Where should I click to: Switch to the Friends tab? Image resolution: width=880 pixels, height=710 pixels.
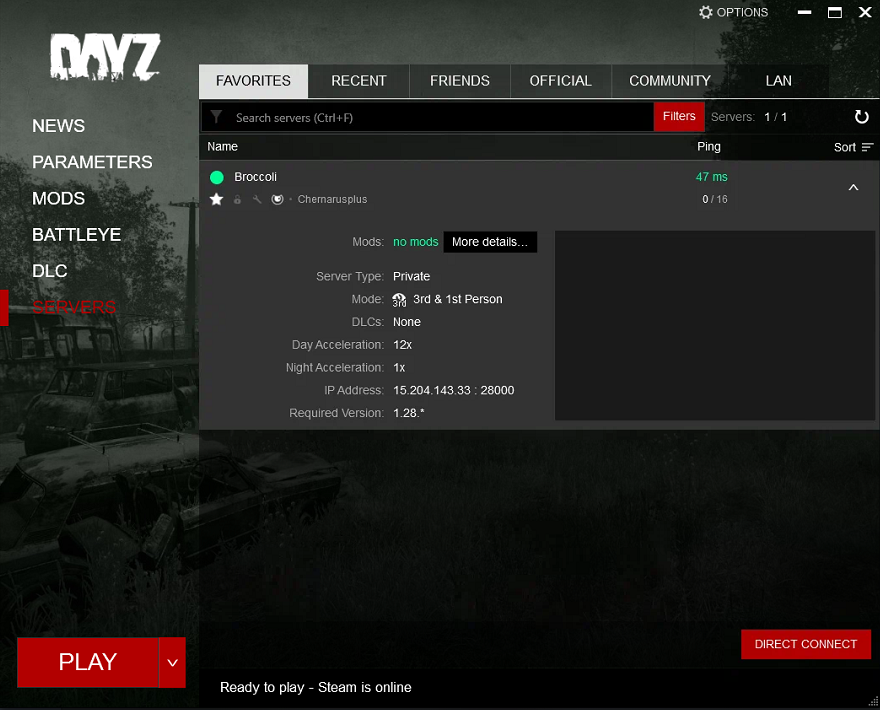460,81
